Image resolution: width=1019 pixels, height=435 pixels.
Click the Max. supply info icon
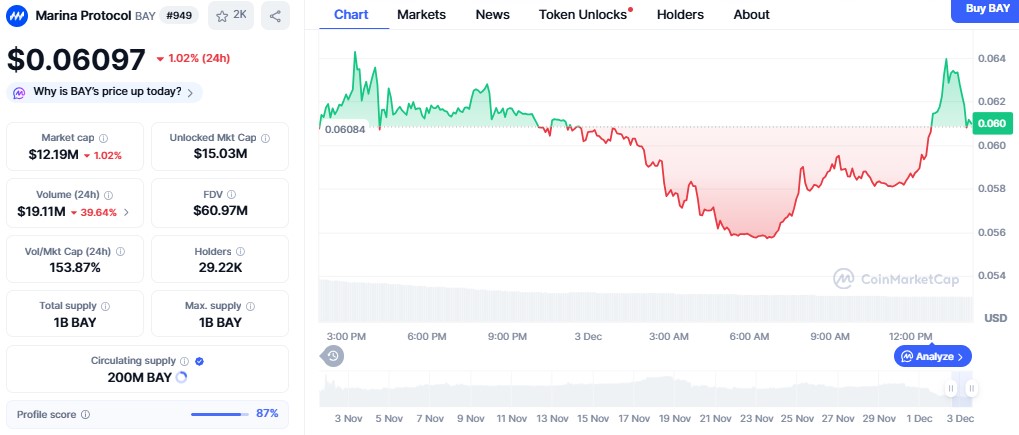tap(252, 306)
